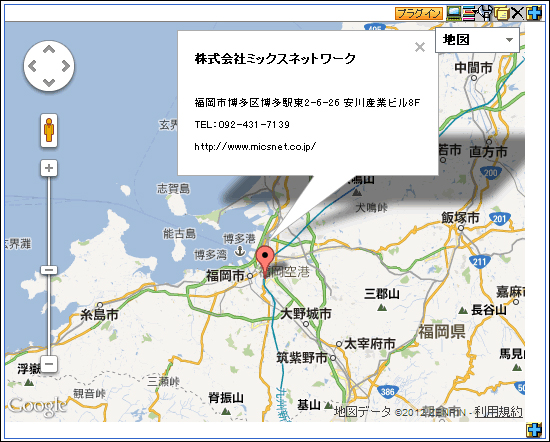
Task: Zoom out with the minus button
Action: point(49,364)
